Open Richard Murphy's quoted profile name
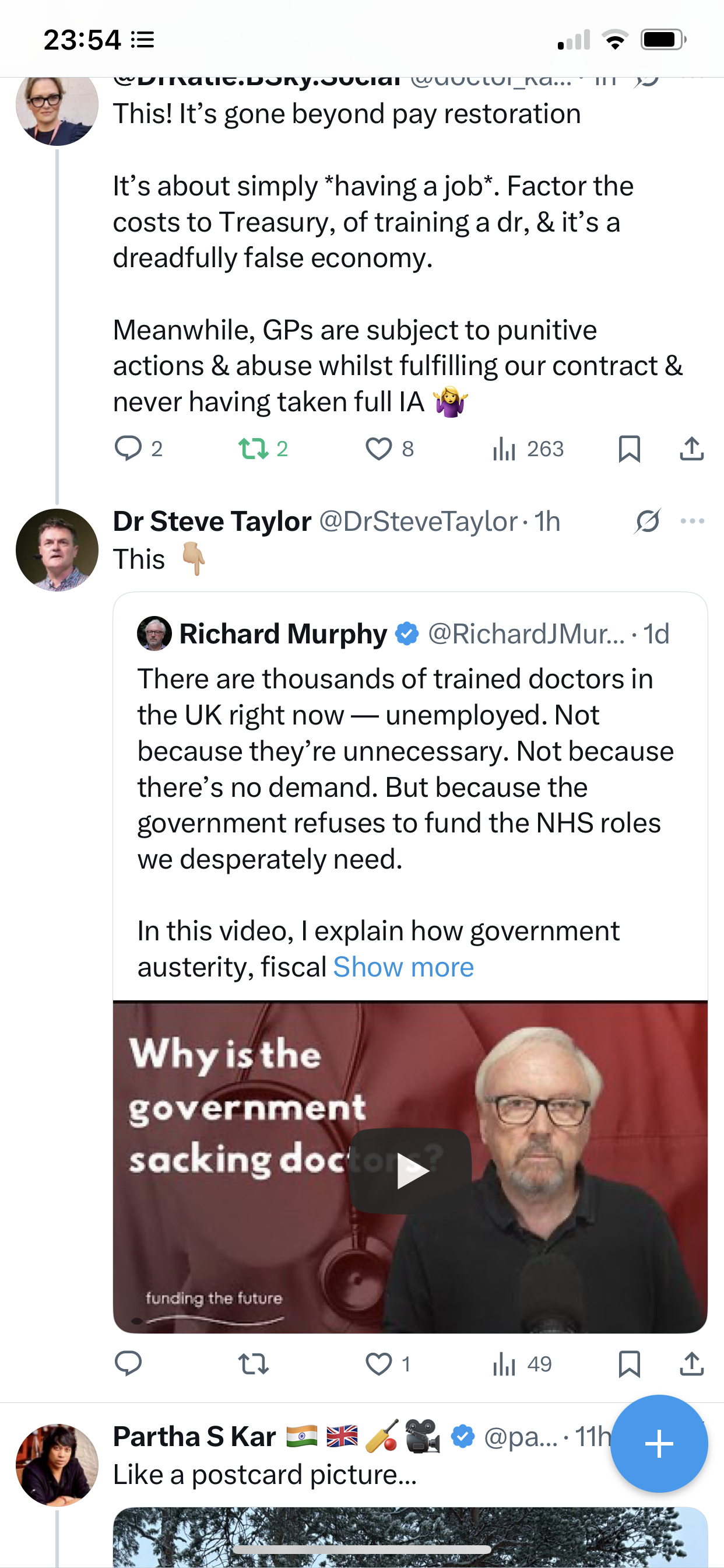724x1568 pixels. pyautogui.click(x=283, y=633)
